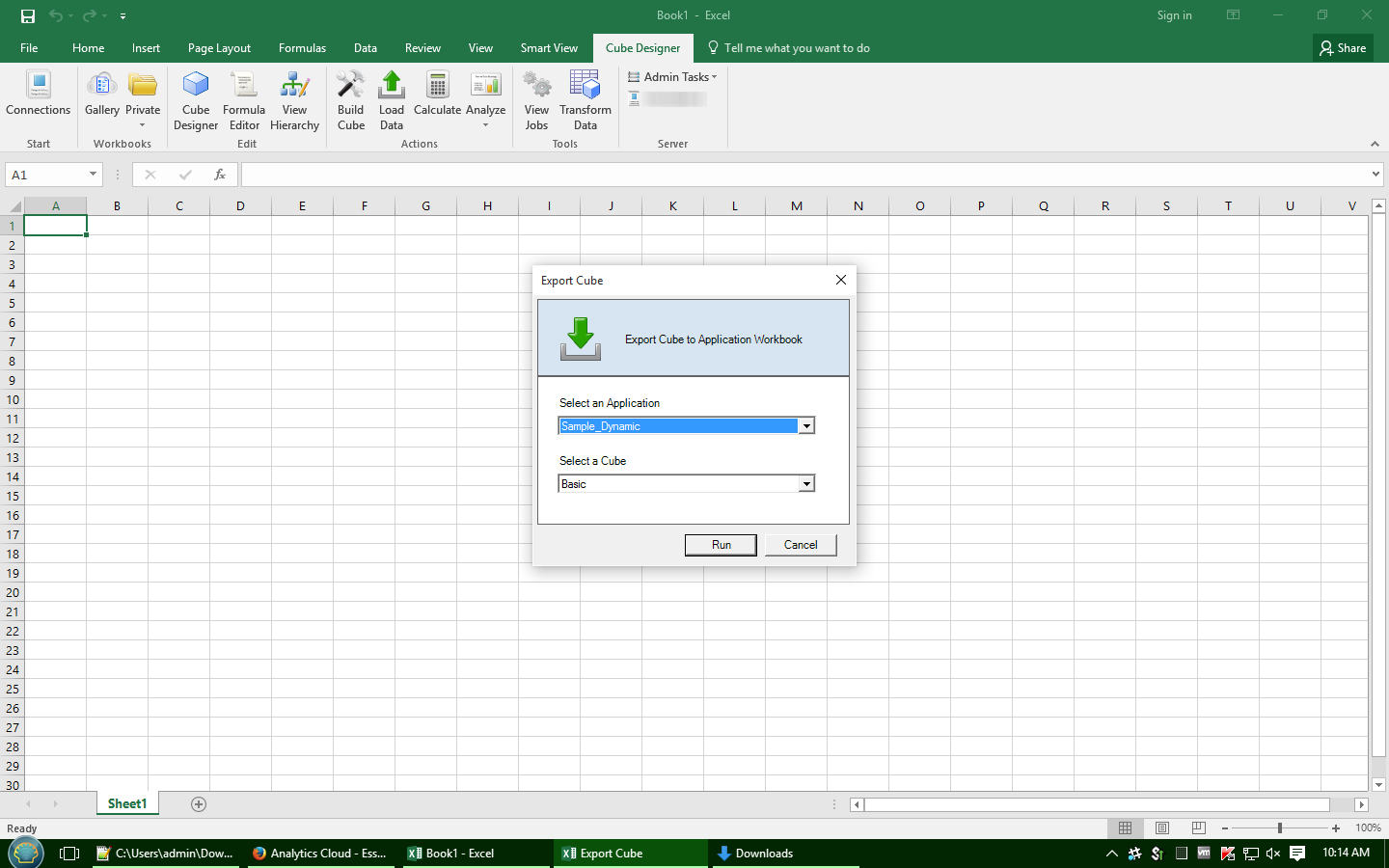Select column D header
Image resolution: width=1389 pixels, height=868 pixels.
[240, 205]
